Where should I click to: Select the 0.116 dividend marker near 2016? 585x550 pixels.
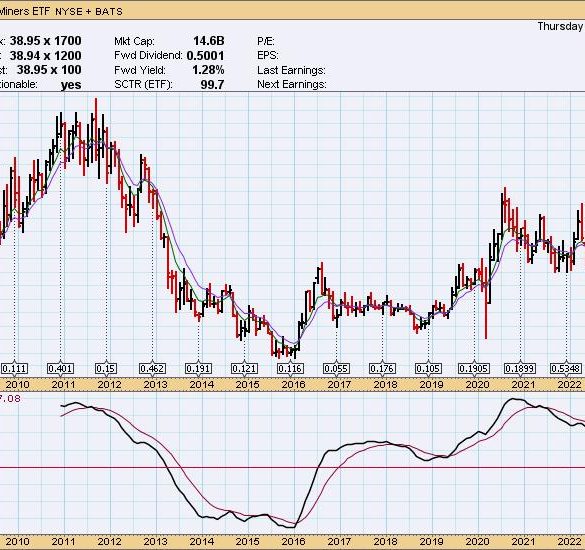(290, 369)
